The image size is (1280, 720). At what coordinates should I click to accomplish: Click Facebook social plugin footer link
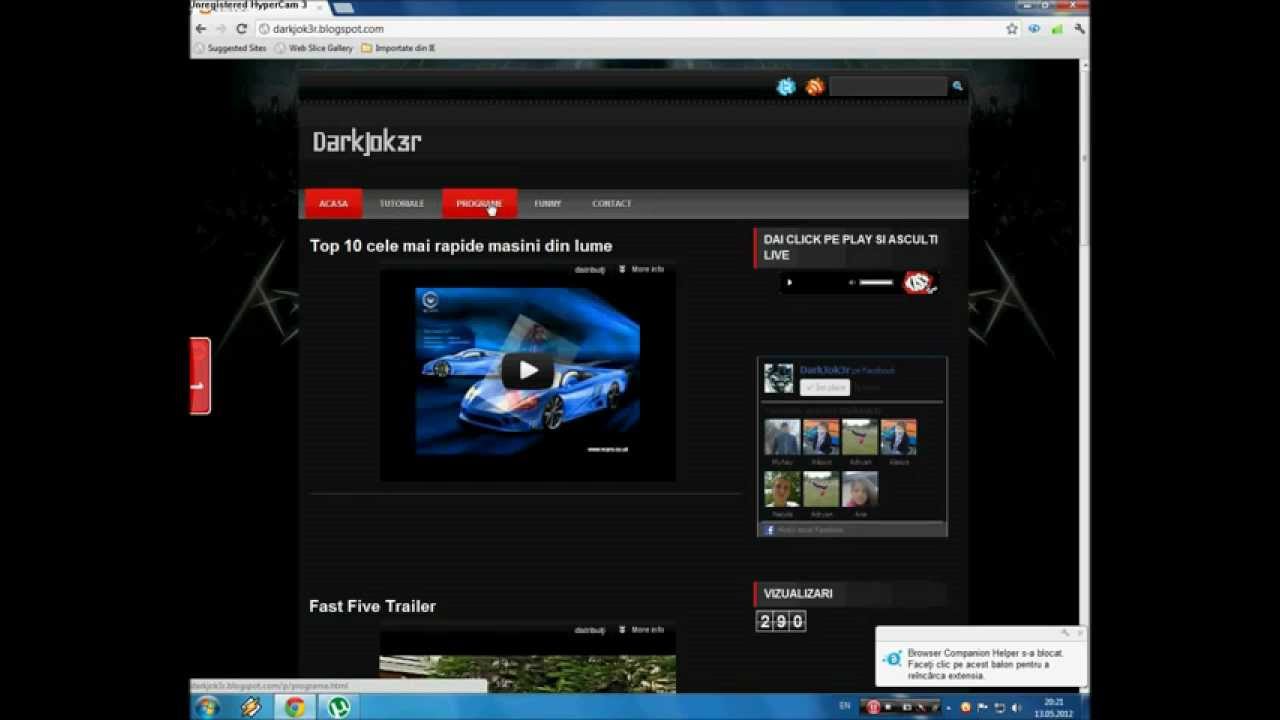pos(810,530)
